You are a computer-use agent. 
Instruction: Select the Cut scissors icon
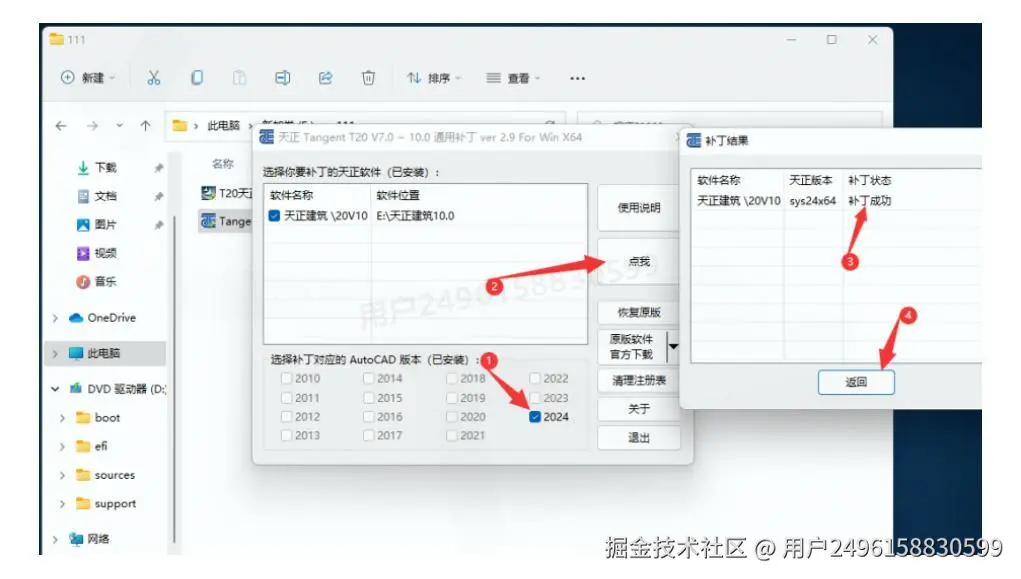click(x=154, y=78)
